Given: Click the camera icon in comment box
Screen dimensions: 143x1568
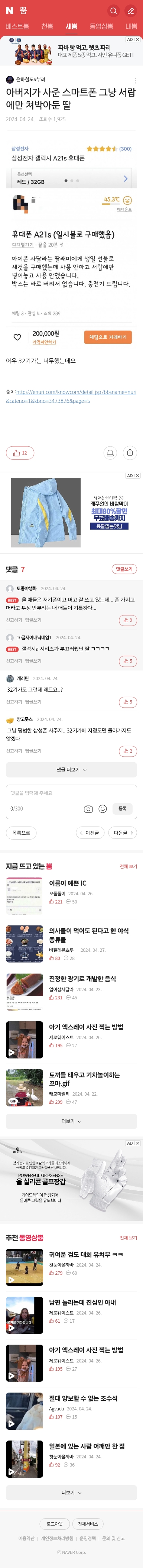Looking at the screenshot, I should pyautogui.click(x=88, y=808).
